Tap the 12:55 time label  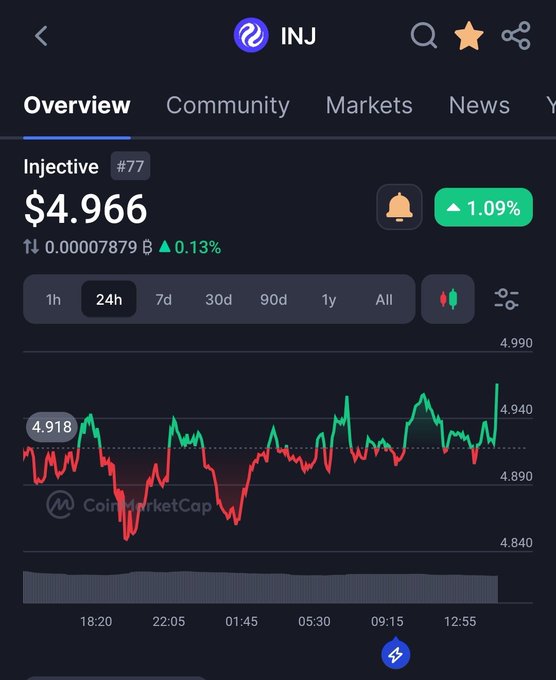(460, 621)
